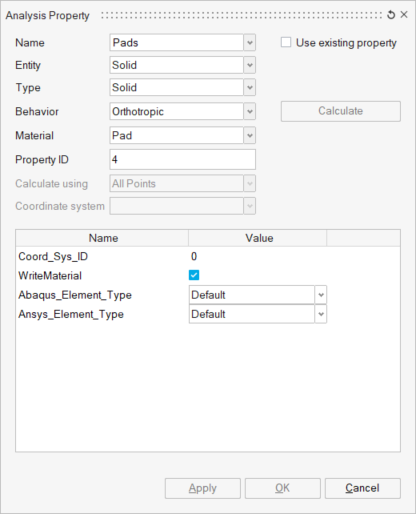
Task: Open the Type dropdown set to Solid
Action: pos(249,87)
